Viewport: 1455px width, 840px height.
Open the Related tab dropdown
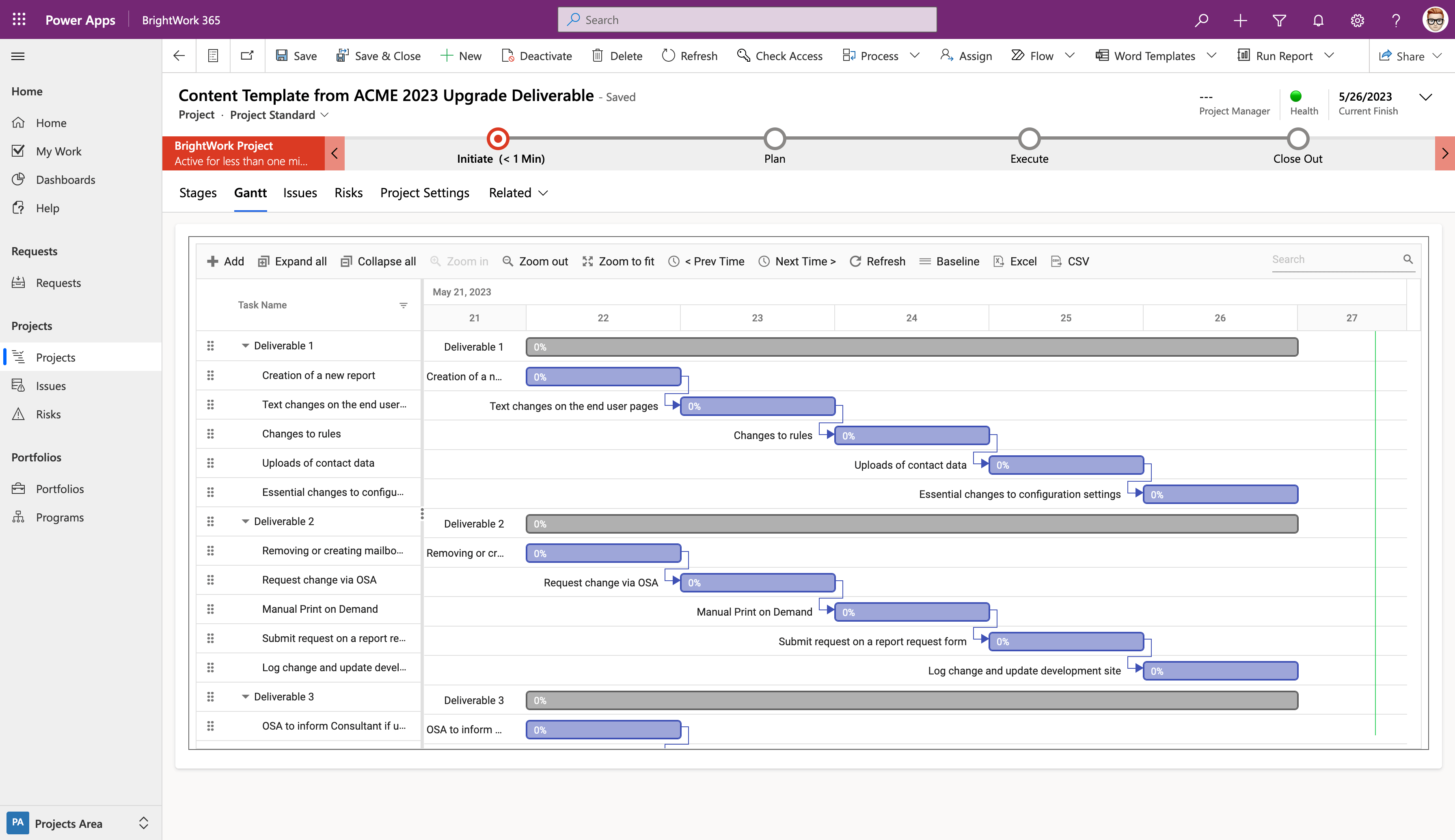[518, 193]
